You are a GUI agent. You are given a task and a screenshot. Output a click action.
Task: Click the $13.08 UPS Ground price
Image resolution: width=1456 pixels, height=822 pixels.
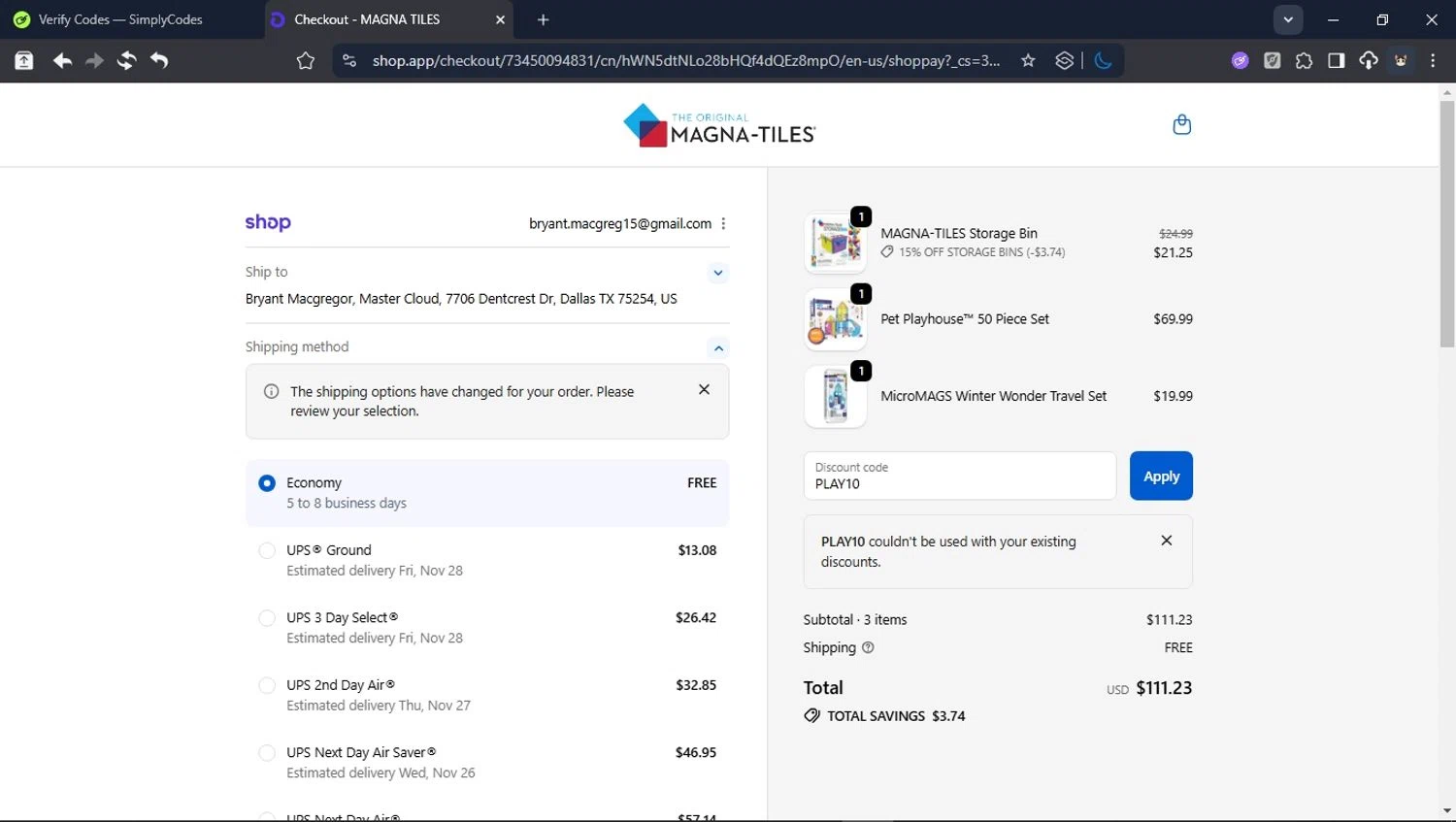(697, 550)
